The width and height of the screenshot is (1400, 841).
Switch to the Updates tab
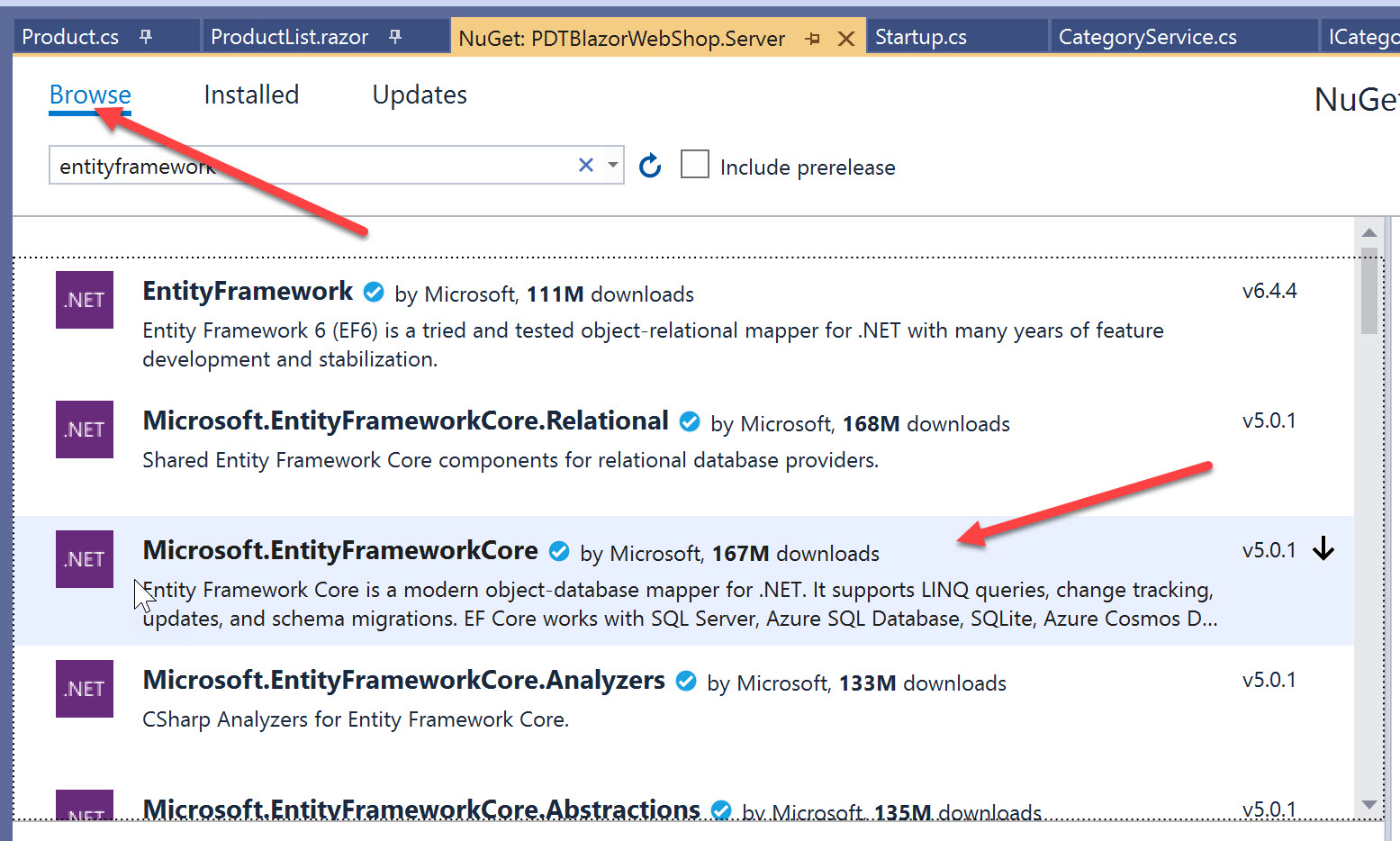[x=420, y=95]
